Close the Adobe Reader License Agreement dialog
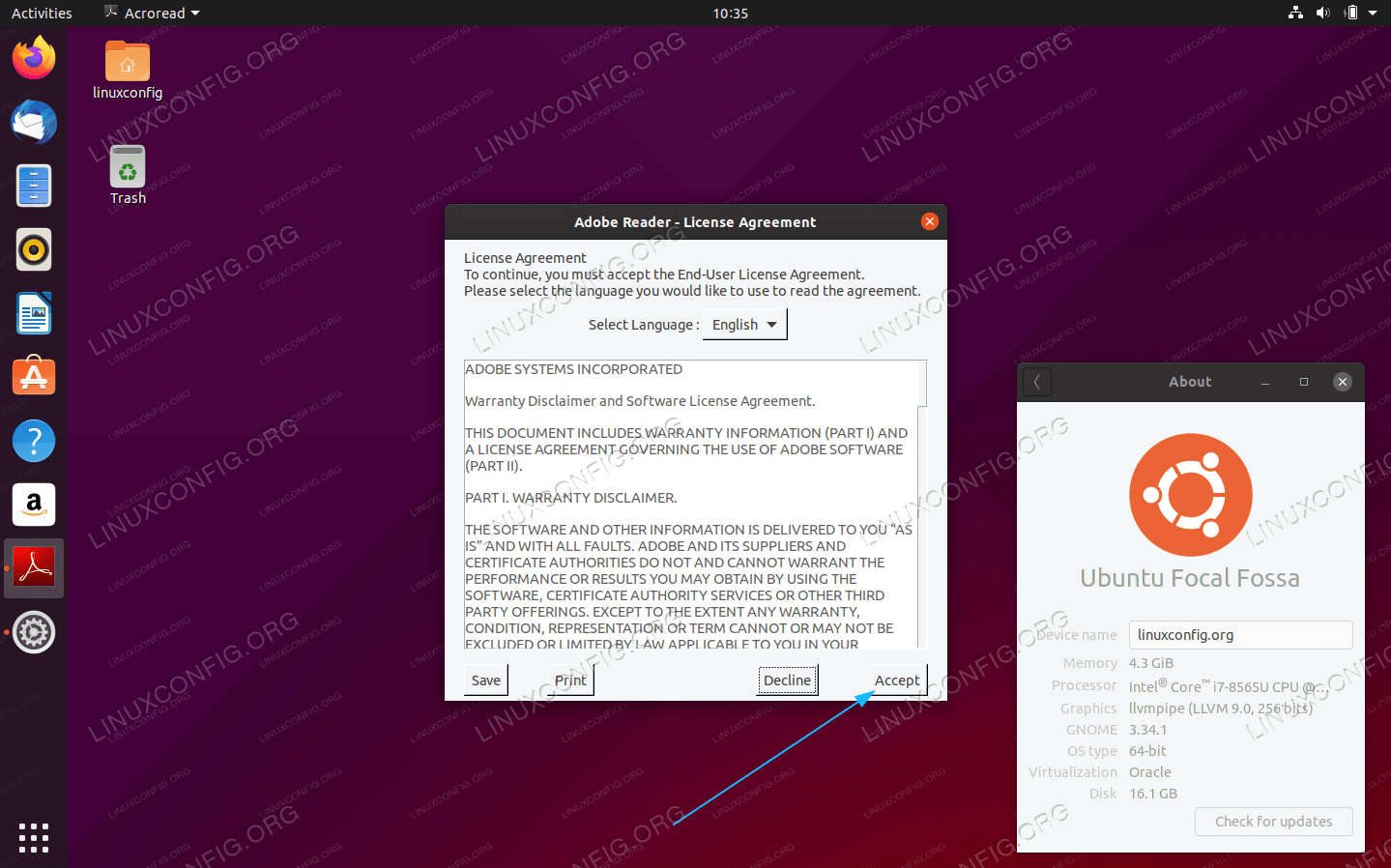This screenshot has height=868, width=1391. [930, 221]
